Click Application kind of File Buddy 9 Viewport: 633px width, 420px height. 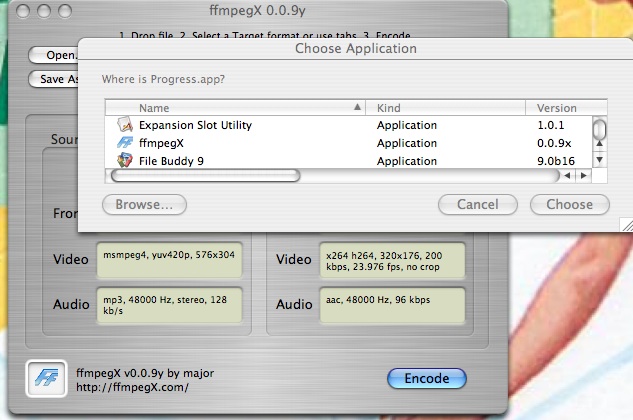pos(407,161)
